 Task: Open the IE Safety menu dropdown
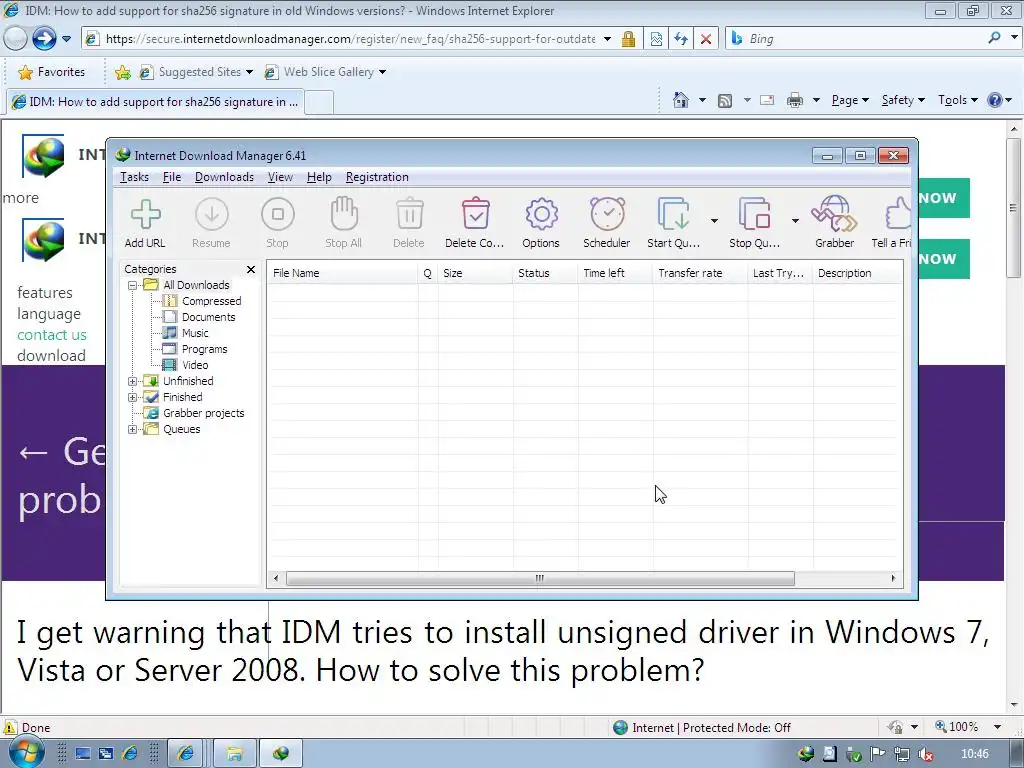tap(903, 100)
